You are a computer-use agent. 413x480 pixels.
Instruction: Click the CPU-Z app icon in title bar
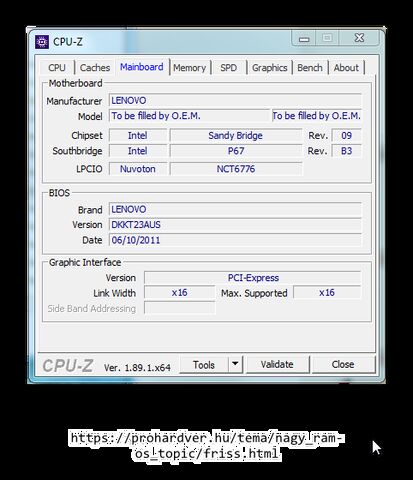point(42,42)
